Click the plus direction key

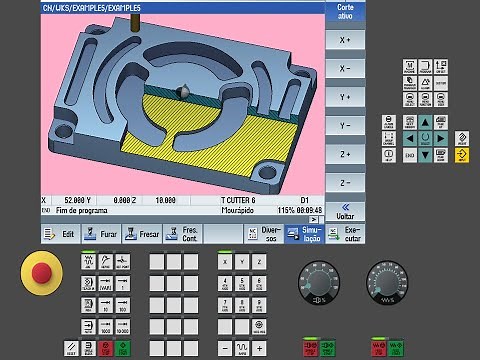[259, 348]
